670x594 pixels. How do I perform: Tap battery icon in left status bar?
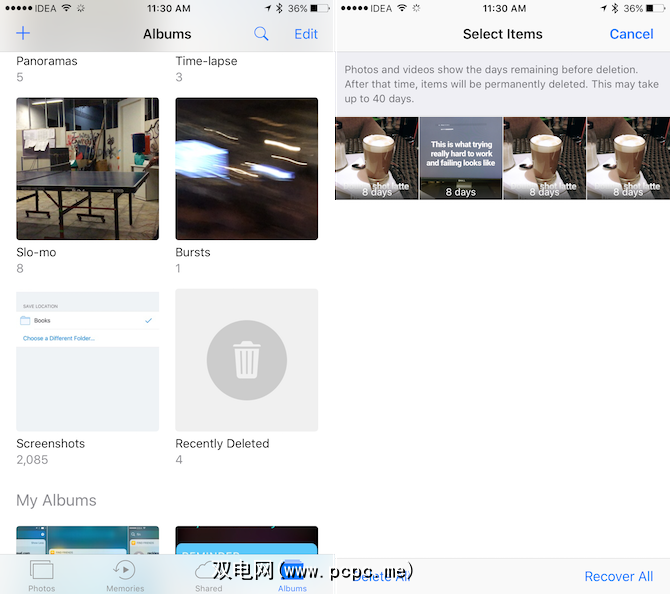point(320,8)
